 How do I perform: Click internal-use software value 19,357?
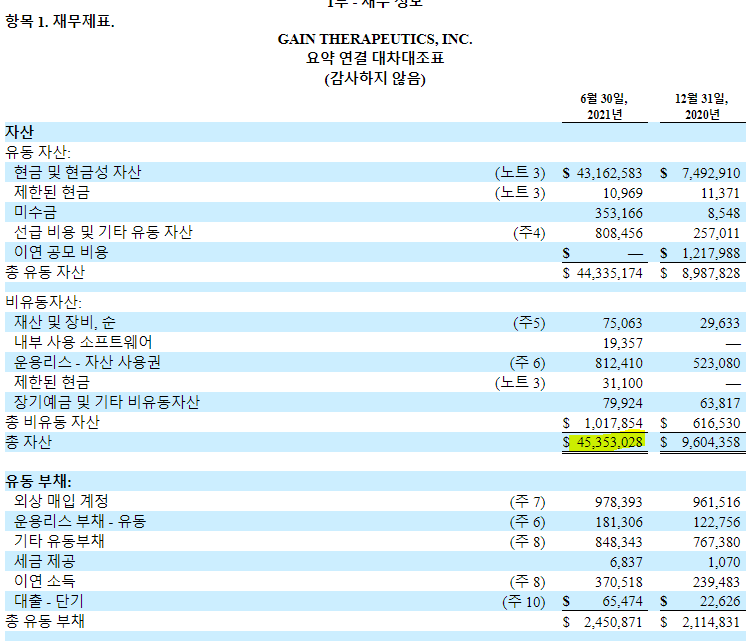pos(623,343)
